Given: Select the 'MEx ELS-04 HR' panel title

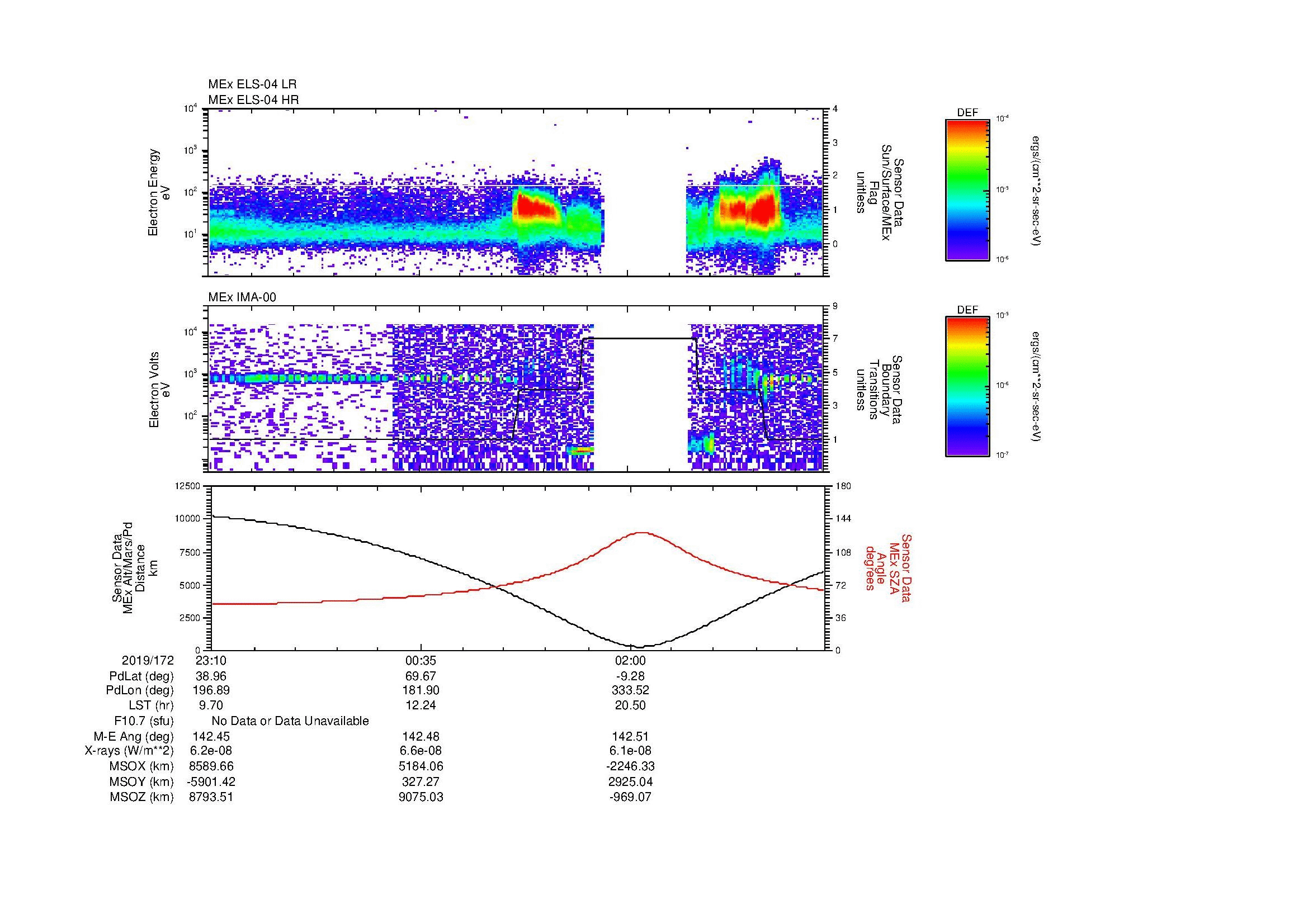Looking at the screenshot, I should [x=253, y=99].
